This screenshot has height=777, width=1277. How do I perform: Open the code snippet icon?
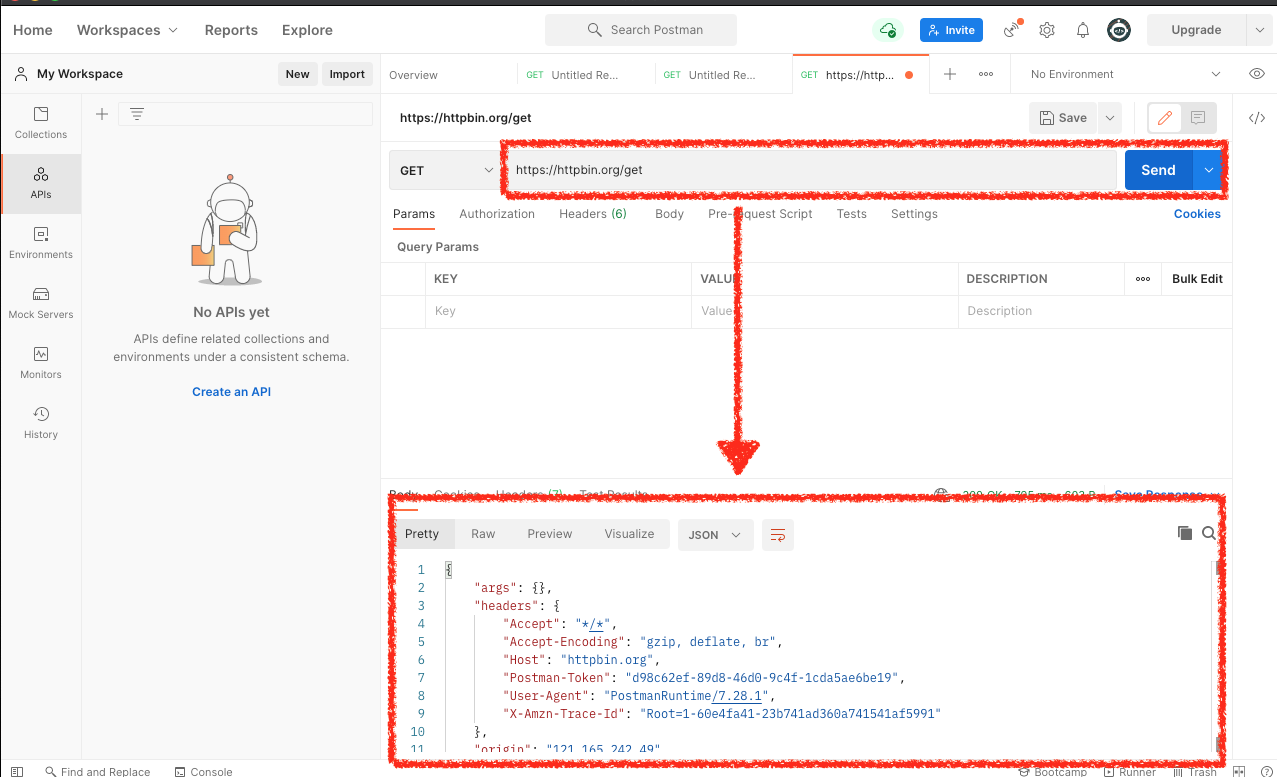[x=1257, y=118]
